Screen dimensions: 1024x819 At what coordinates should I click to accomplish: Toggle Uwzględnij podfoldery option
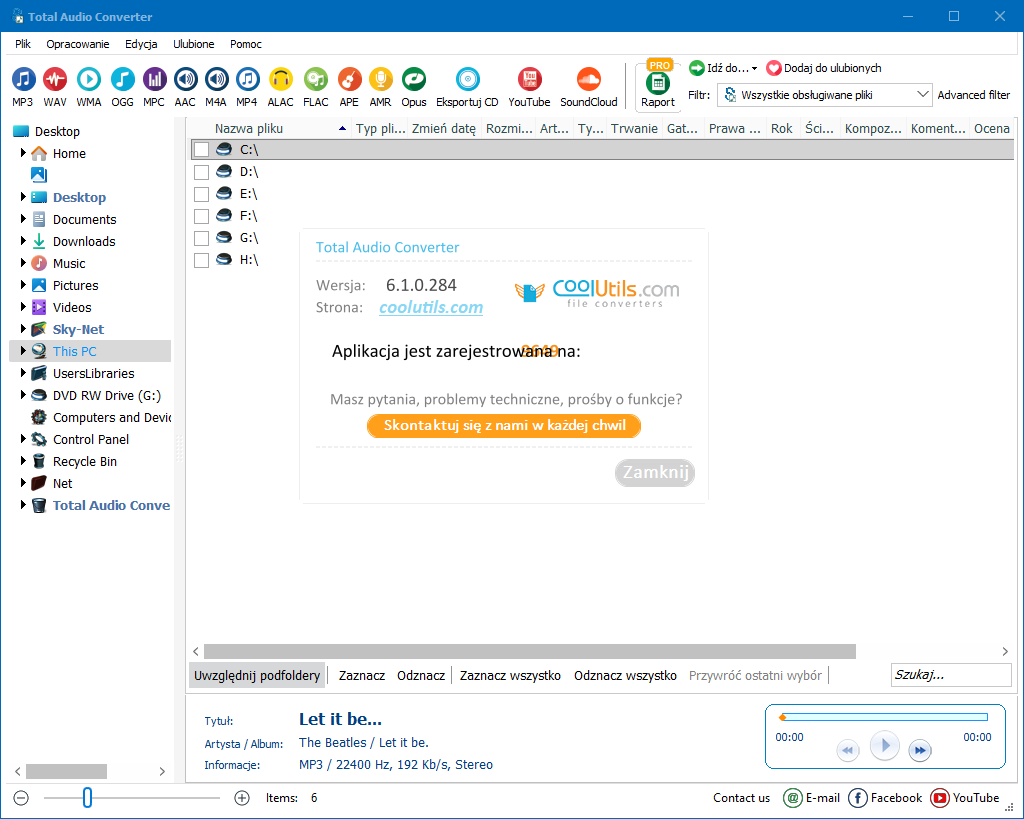pos(257,675)
